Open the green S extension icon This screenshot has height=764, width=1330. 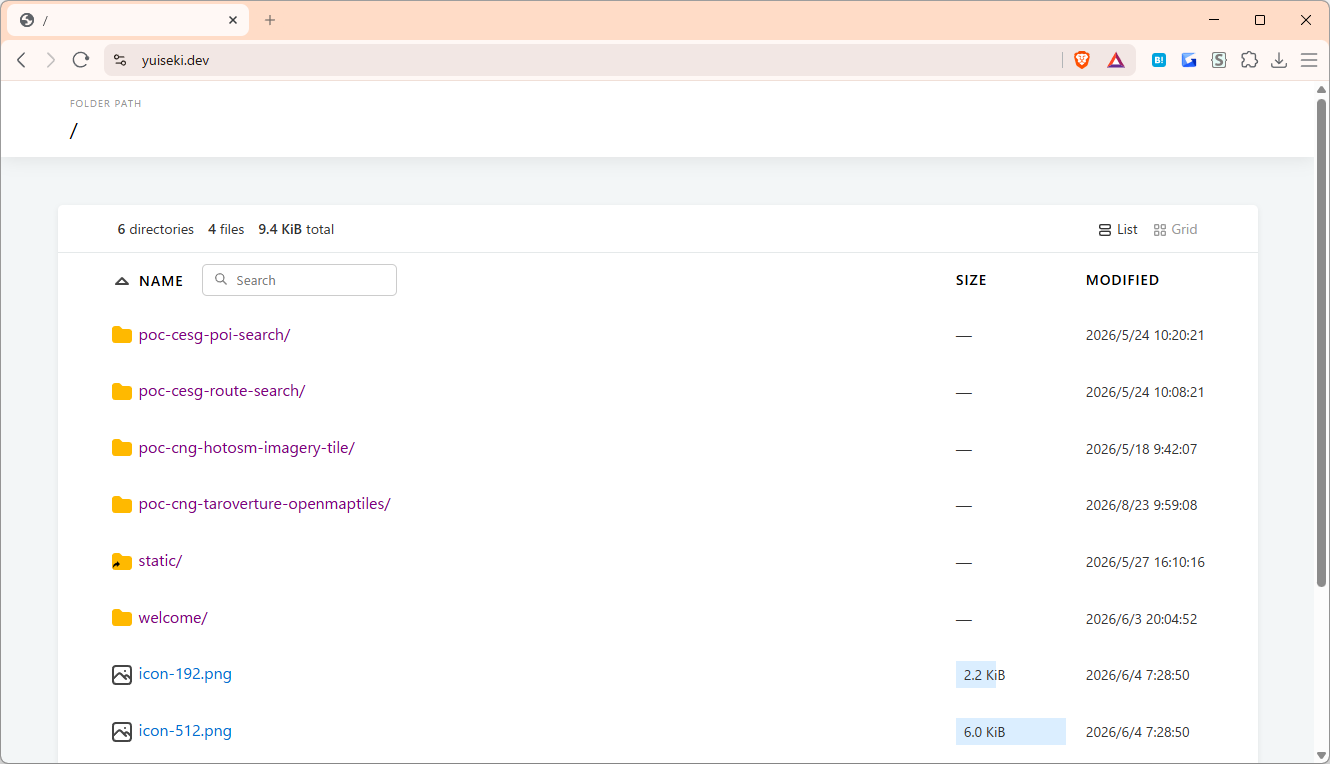(x=1219, y=60)
